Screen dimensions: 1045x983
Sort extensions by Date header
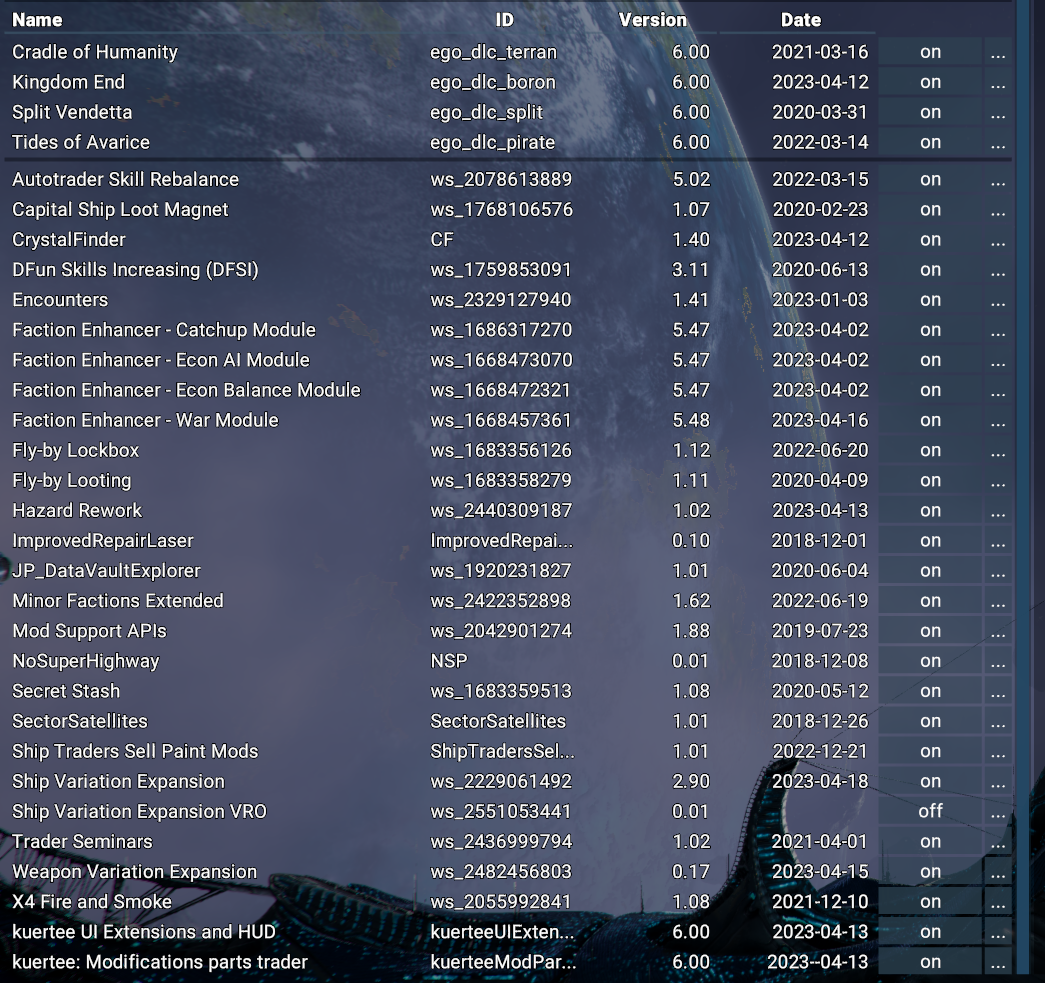click(x=800, y=20)
